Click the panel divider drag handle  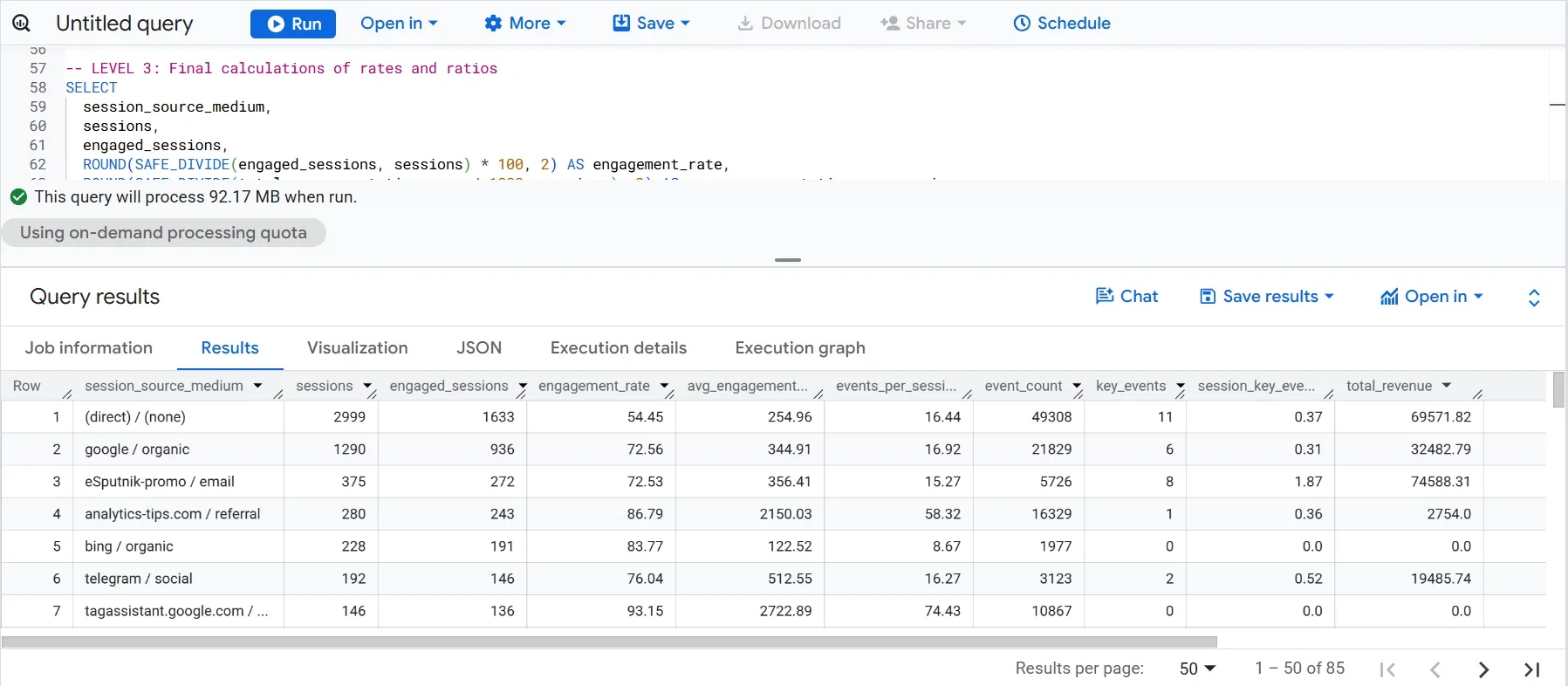click(x=788, y=260)
